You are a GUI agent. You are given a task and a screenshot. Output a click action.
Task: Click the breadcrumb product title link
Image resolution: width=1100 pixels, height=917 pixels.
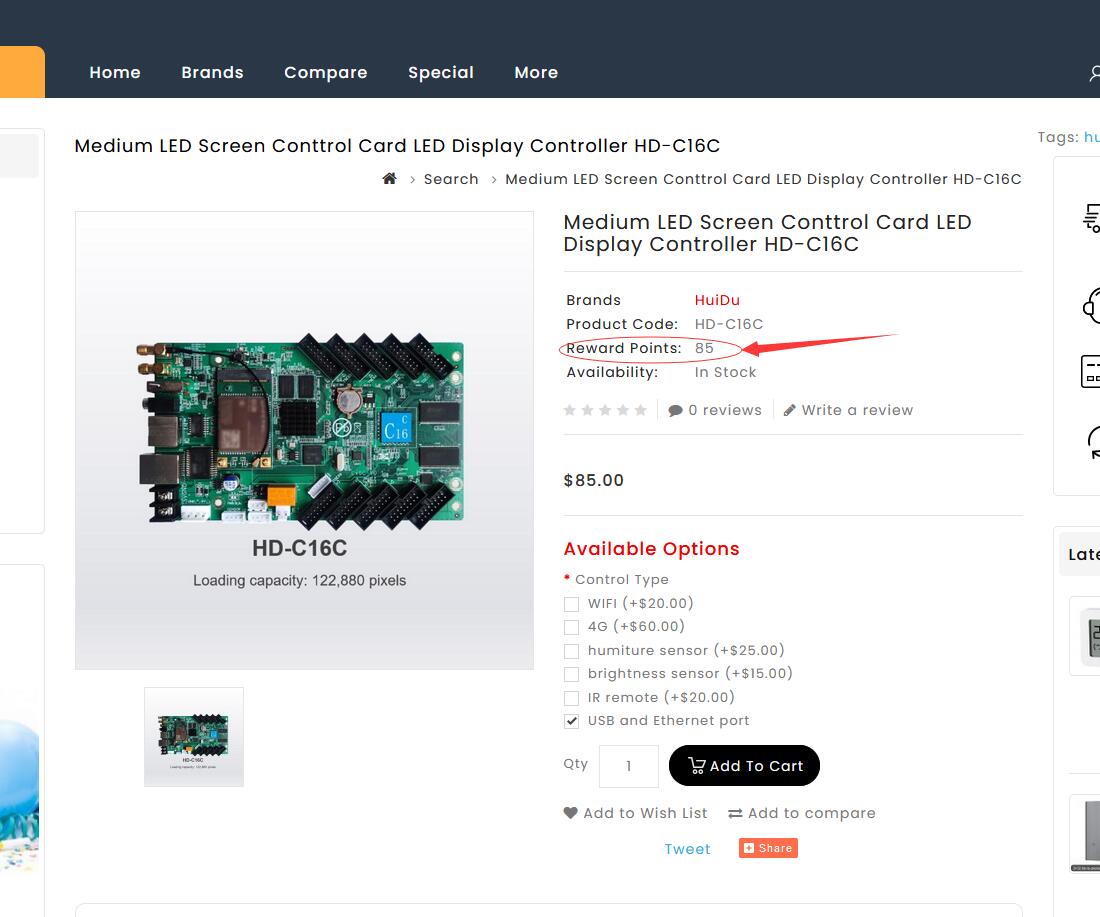pyautogui.click(x=763, y=179)
